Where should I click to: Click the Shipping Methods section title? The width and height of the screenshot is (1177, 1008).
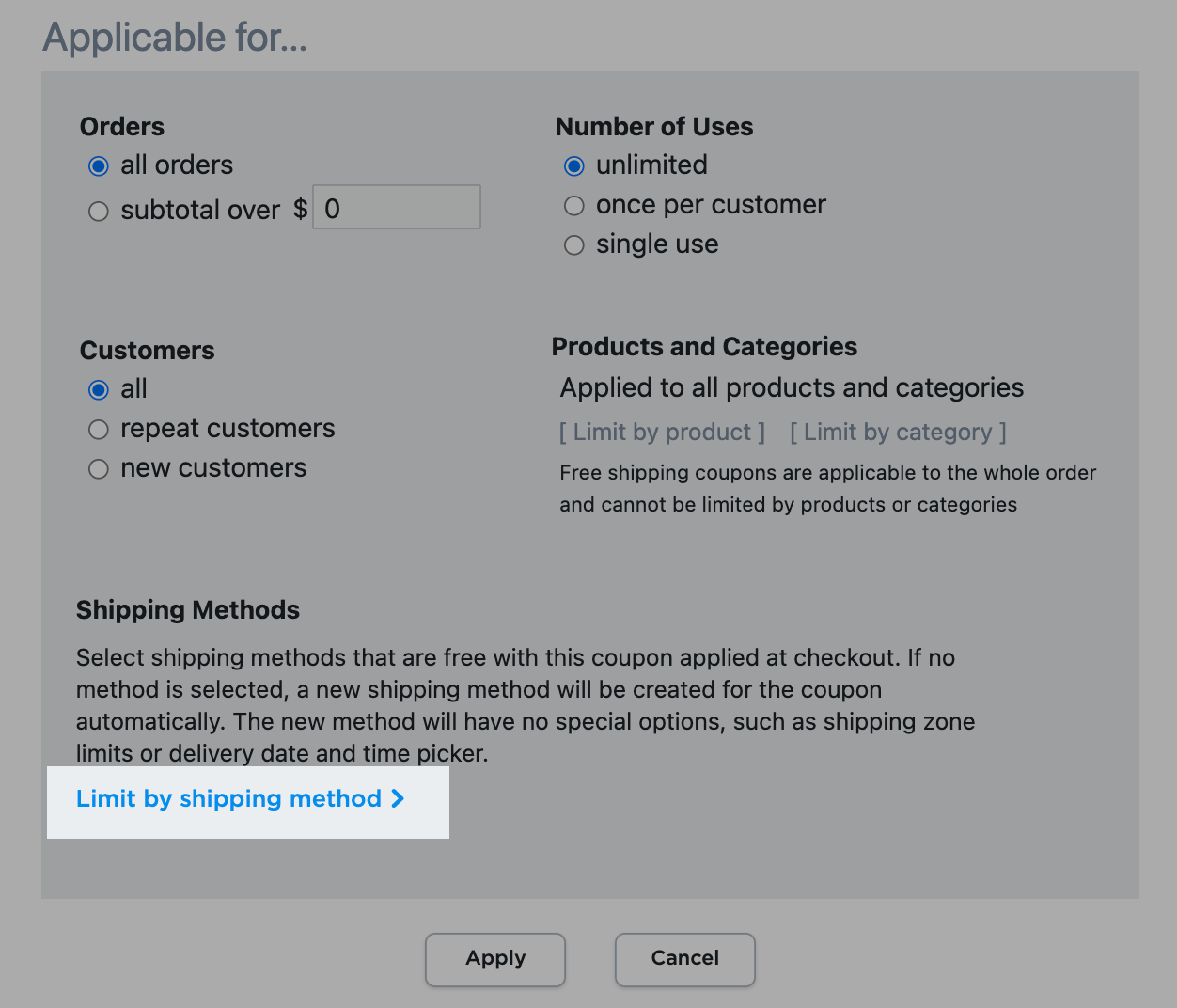tap(187, 609)
